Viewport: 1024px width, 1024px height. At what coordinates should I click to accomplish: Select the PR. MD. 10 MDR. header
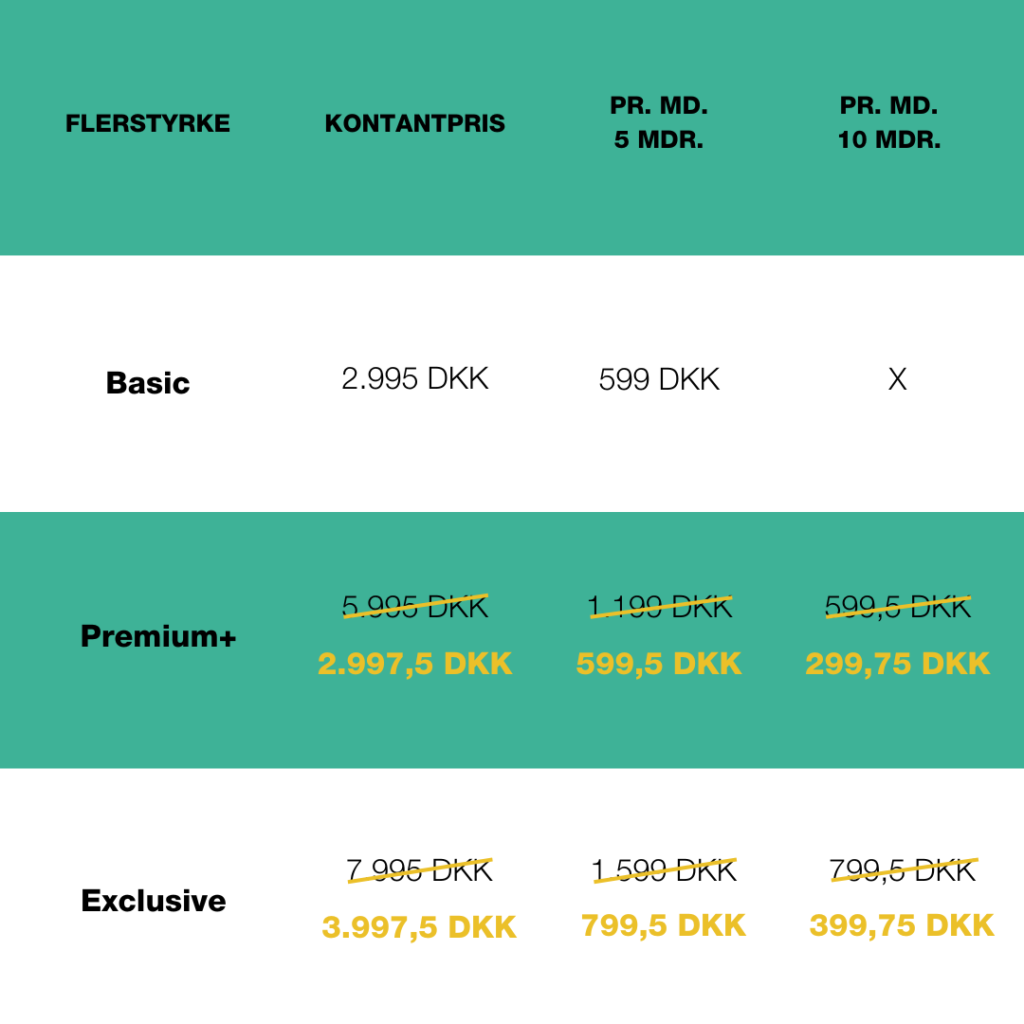(889, 123)
